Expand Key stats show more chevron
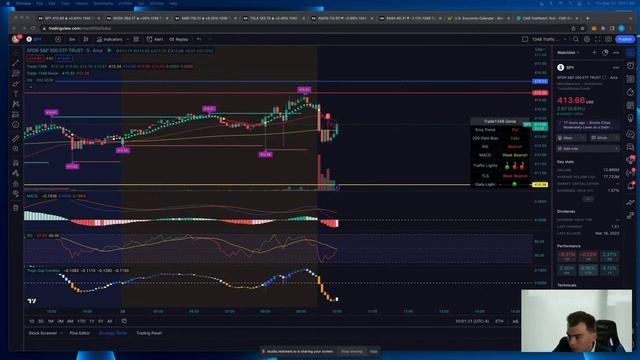 (588, 199)
